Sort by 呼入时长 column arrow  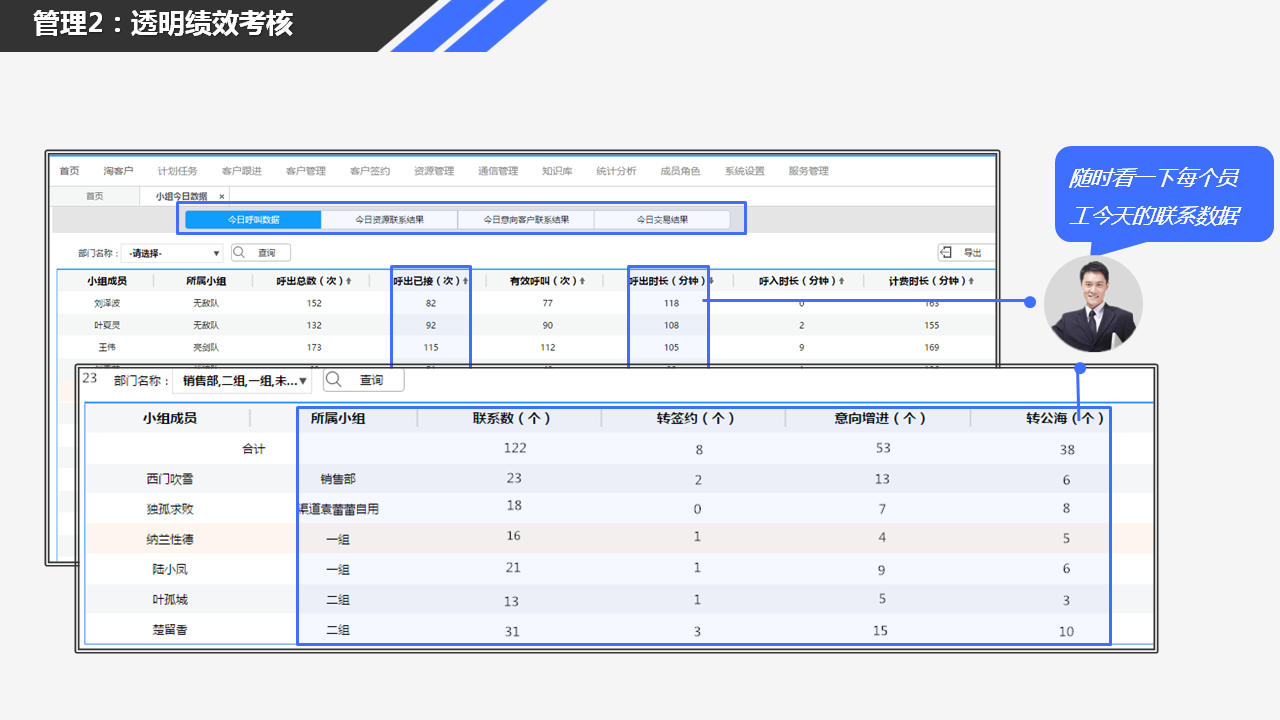841,282
